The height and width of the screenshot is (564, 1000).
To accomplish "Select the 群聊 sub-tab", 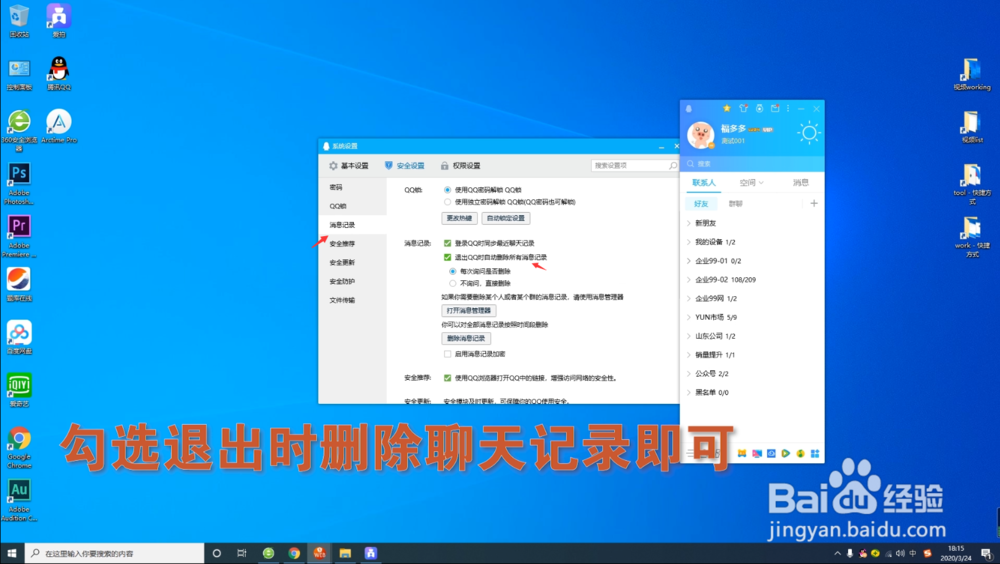I will [735, 204].
